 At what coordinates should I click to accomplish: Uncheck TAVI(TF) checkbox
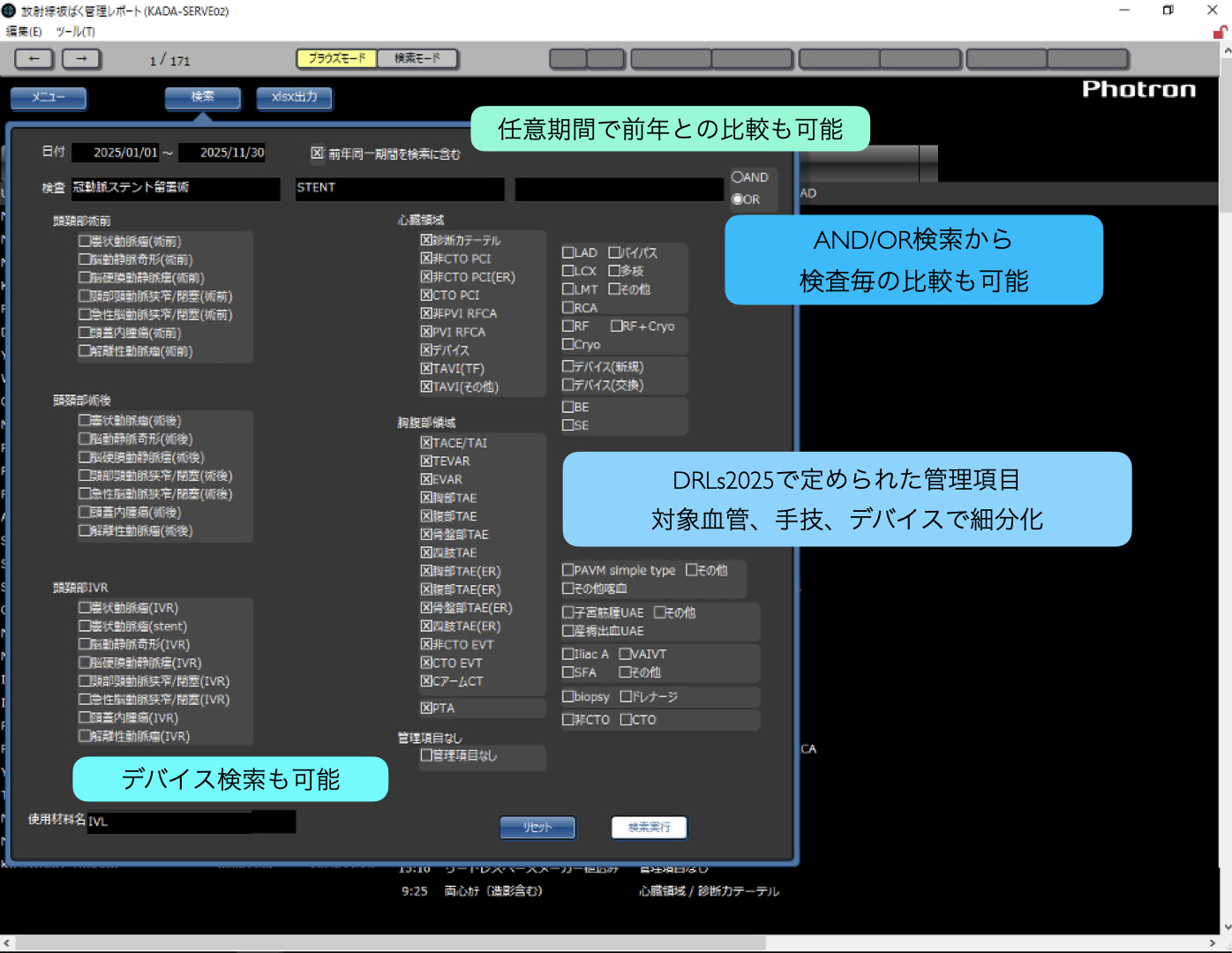426,369
